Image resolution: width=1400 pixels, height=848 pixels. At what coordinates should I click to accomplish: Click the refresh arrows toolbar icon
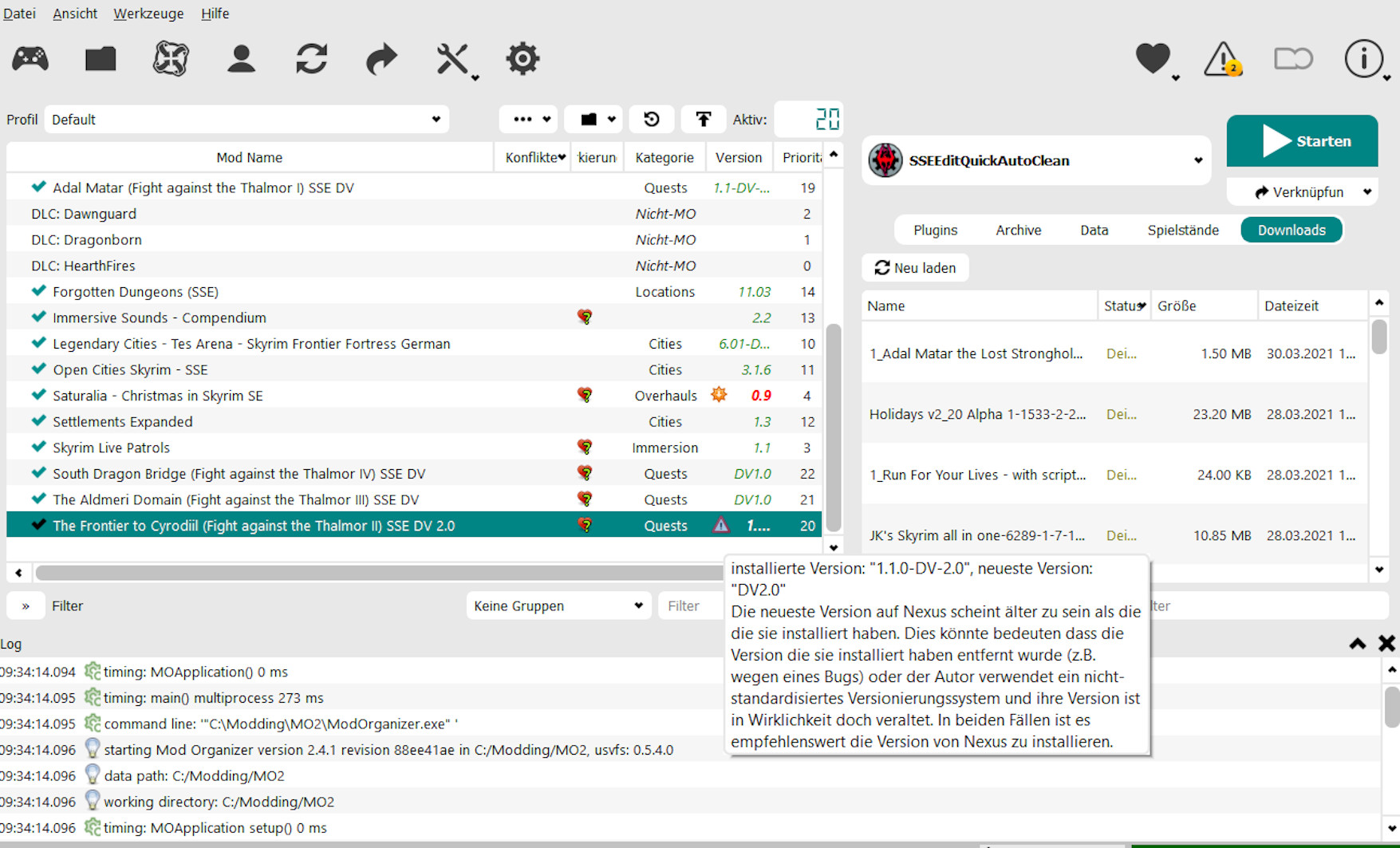(x=311, y=59)
